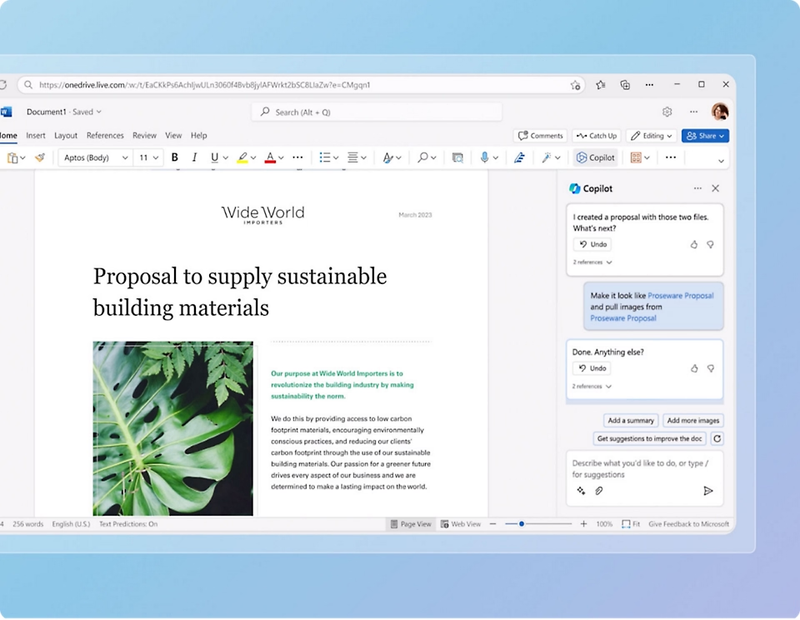Toggle bold formatting
The image size is (800, 620).
click(x=174, y=158)
